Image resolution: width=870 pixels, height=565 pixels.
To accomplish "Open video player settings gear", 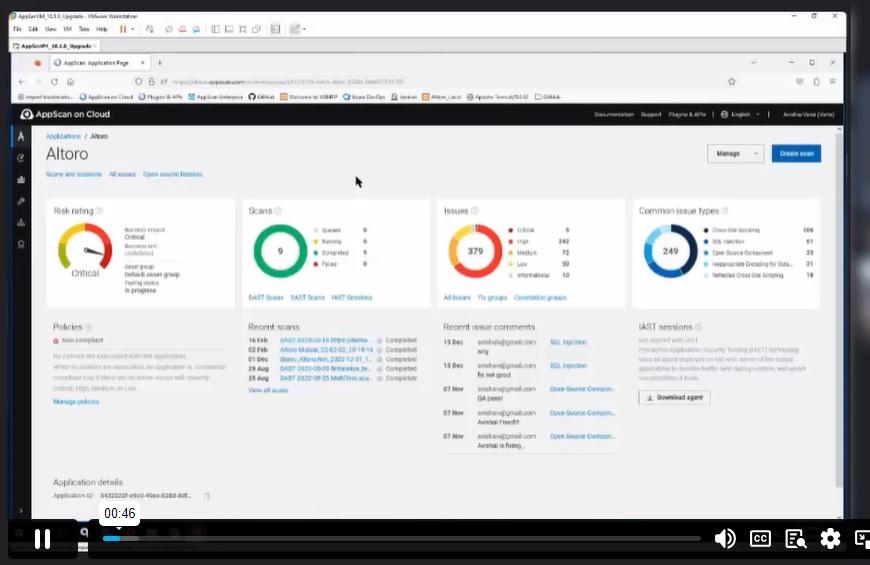I will click(831, 538).
